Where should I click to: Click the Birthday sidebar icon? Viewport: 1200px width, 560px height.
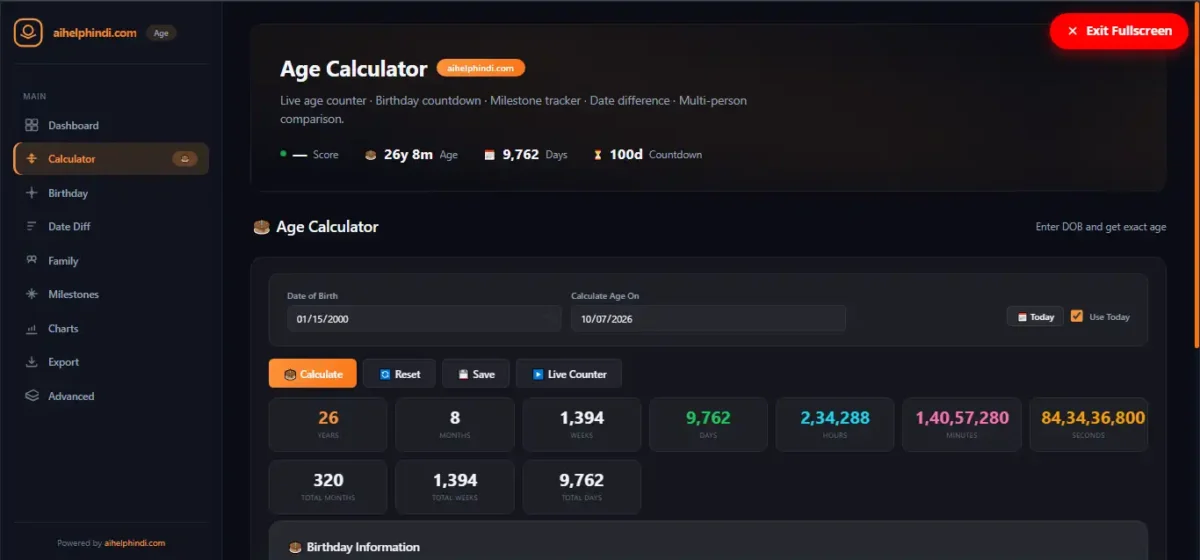(31, 193)
